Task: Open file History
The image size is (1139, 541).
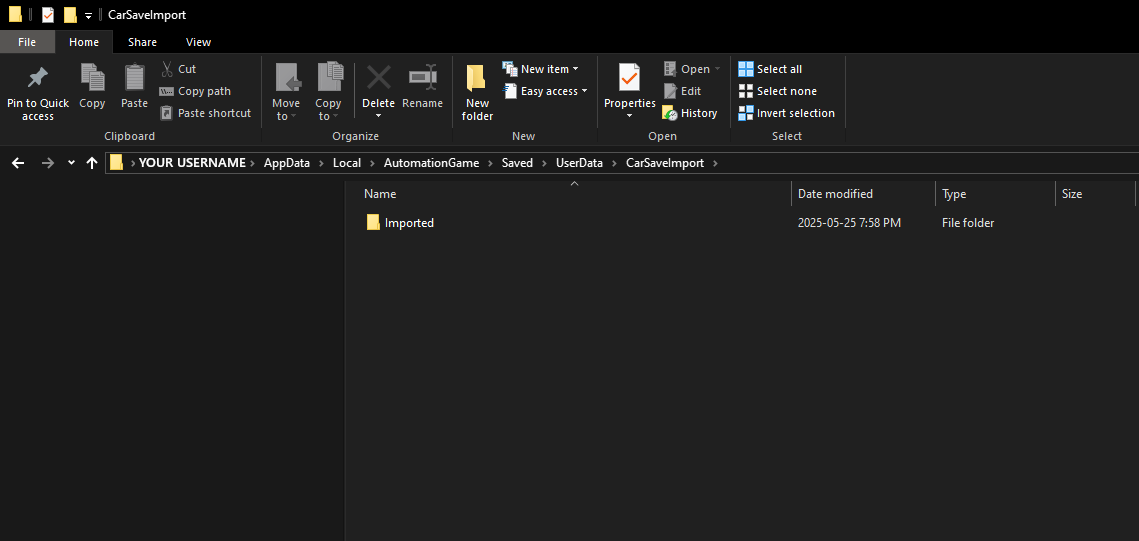Action: (690, 113)
